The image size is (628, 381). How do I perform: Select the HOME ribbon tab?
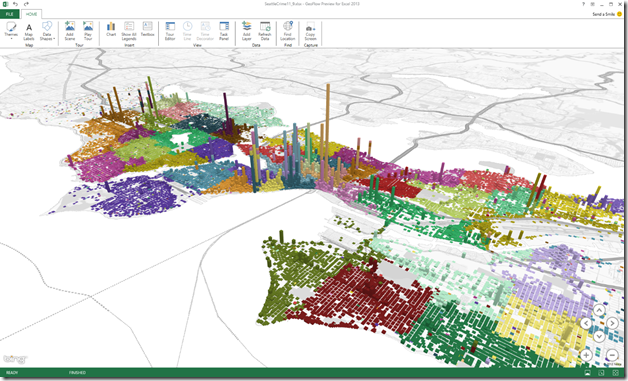31,14
